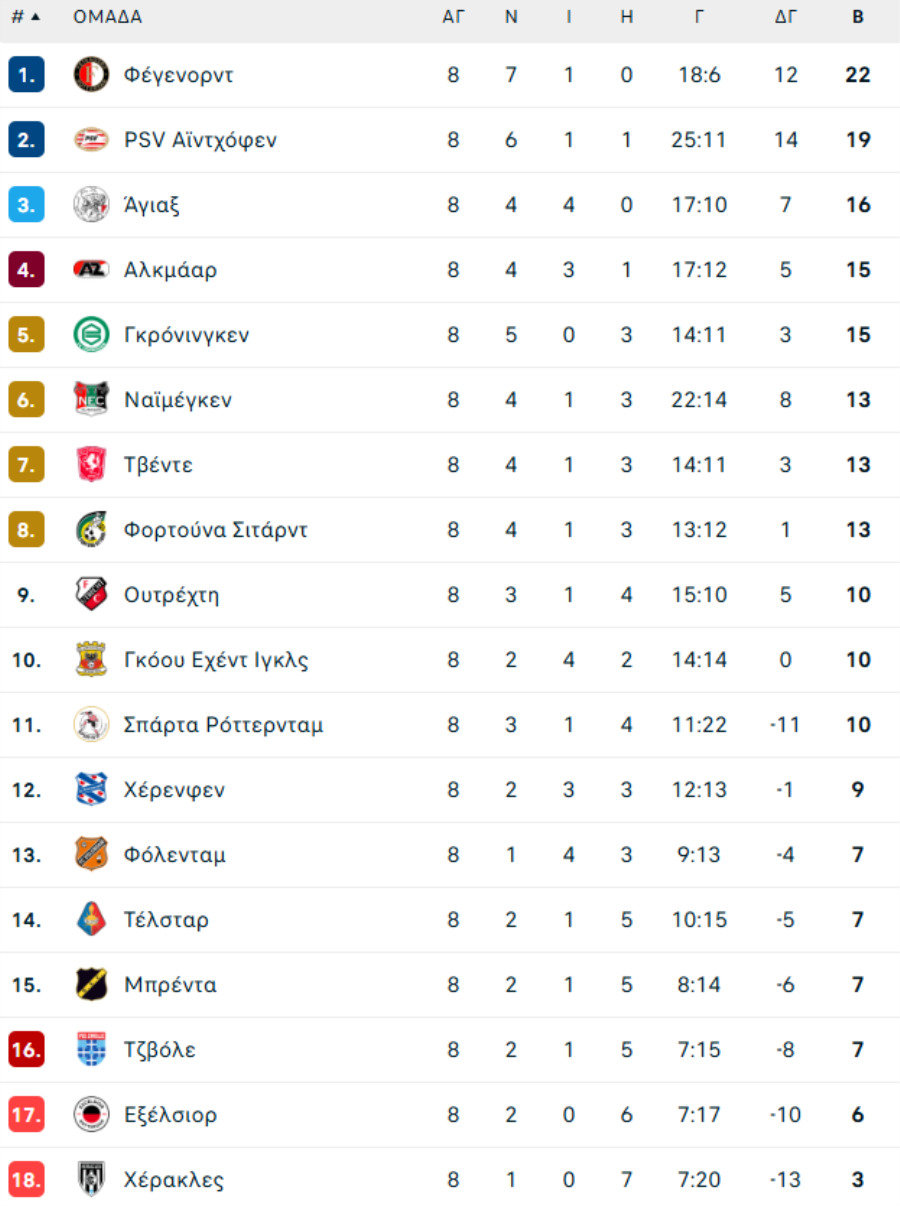Sort standings by the Β points header
The width and height of the screenshot is (900, 1206).
click(858, 17)
